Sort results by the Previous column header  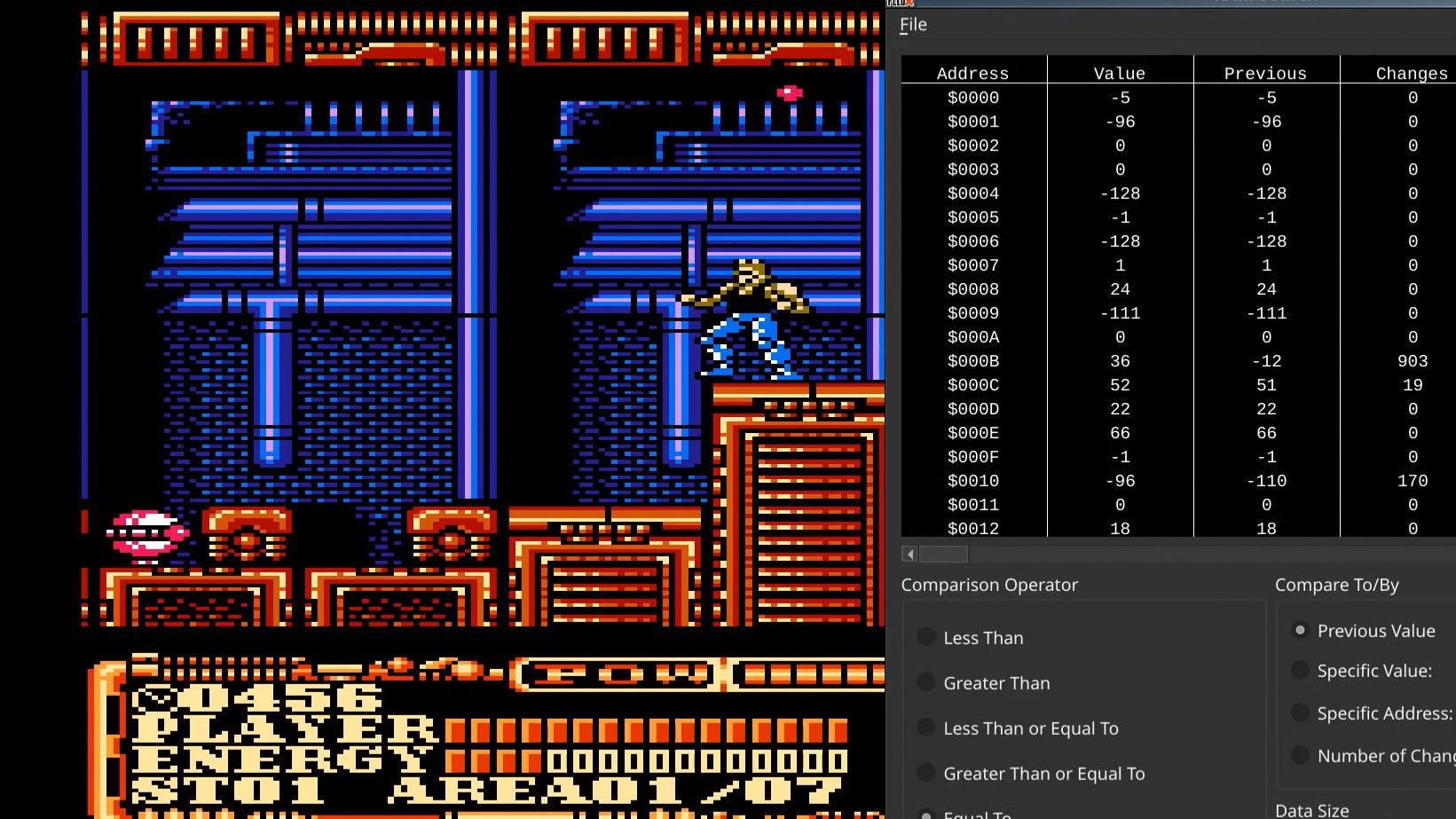click(x=1265, y=73)
